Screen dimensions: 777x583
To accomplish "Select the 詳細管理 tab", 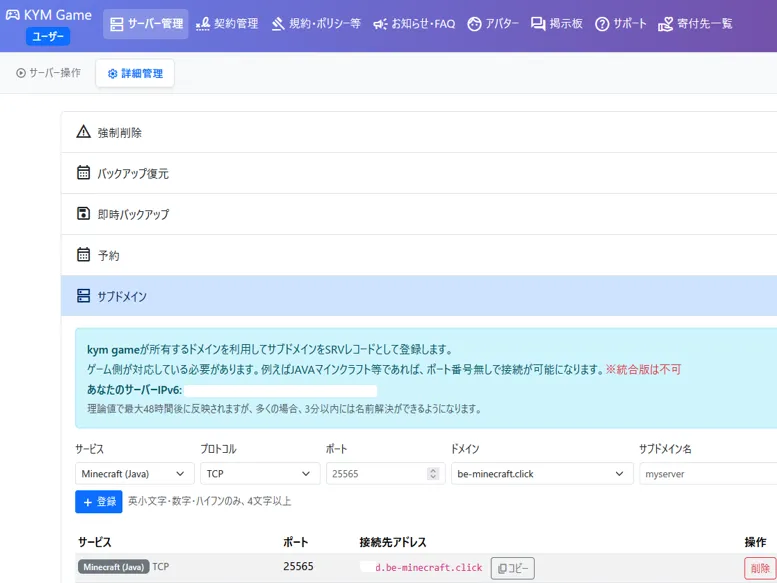I will 135,73.
